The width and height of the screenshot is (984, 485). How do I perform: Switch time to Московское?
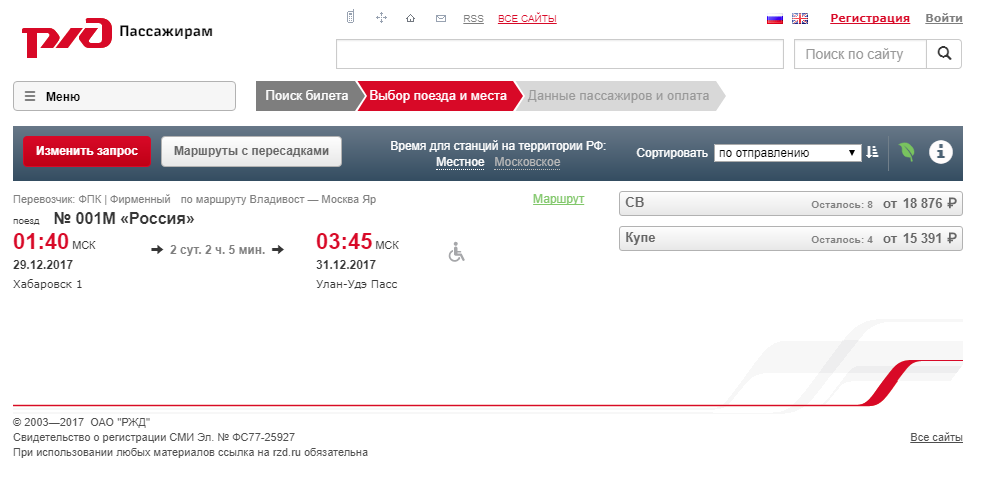pos(527,163)
